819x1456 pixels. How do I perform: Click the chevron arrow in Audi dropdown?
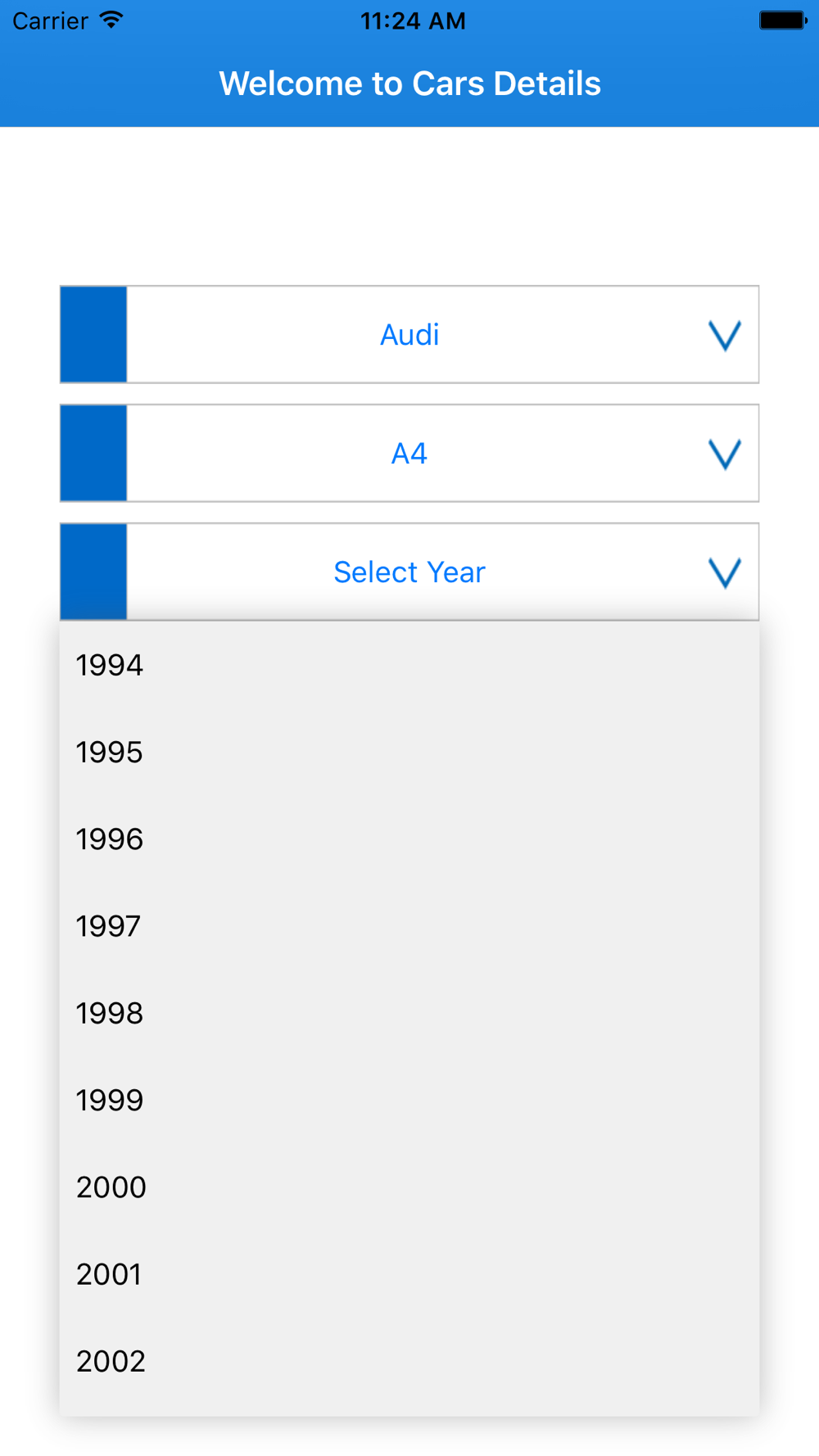coord(724,336)
